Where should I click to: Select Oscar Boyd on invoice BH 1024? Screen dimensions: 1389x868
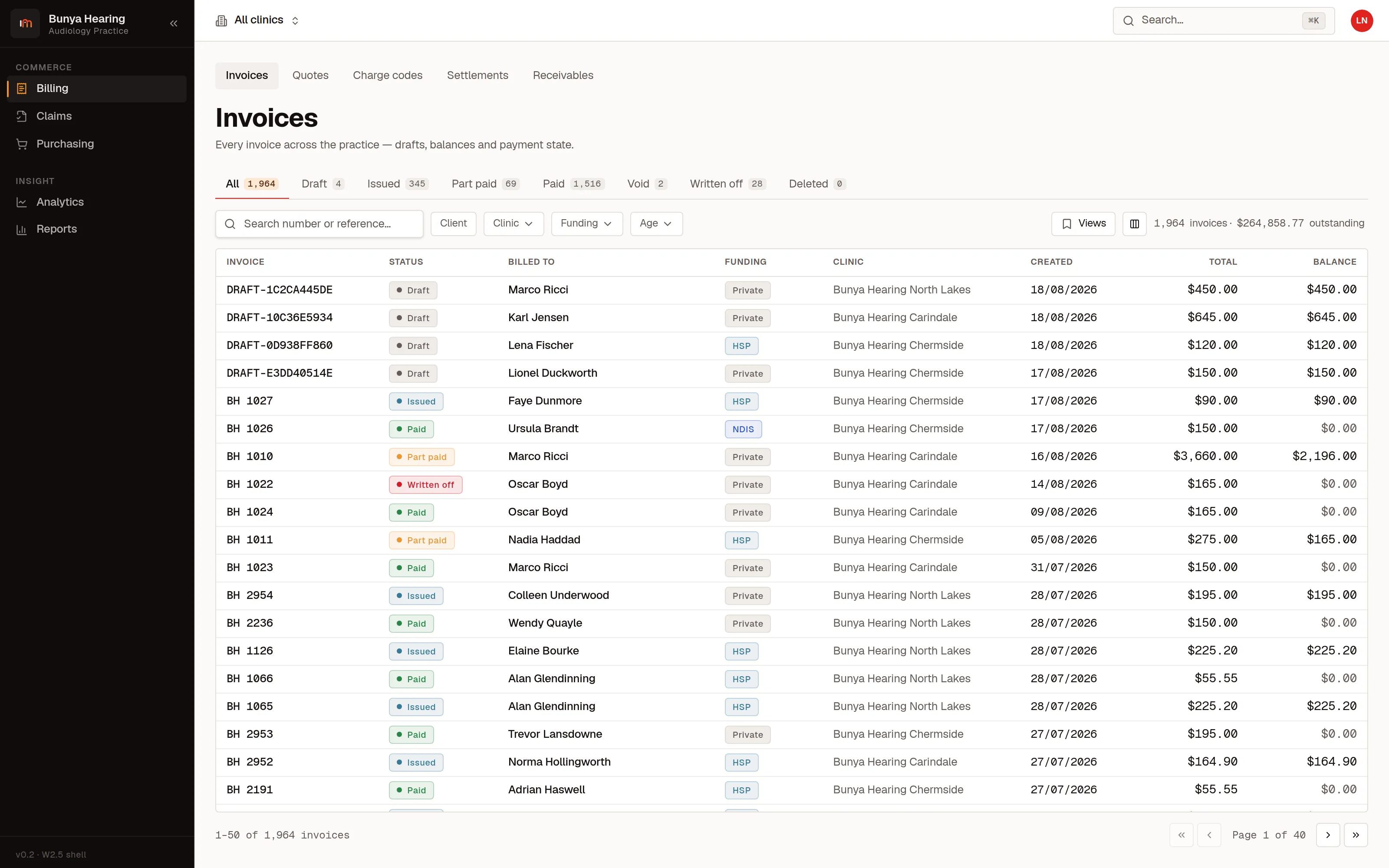click(x=538, y=512)
